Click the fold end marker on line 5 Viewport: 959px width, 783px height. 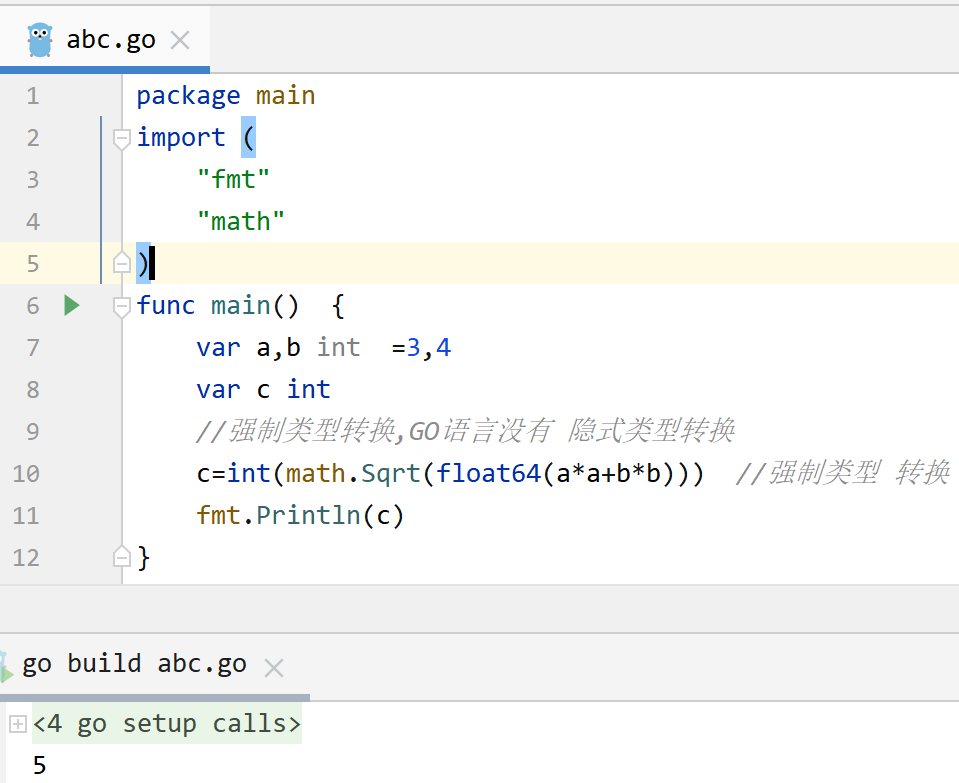(122, 264)
